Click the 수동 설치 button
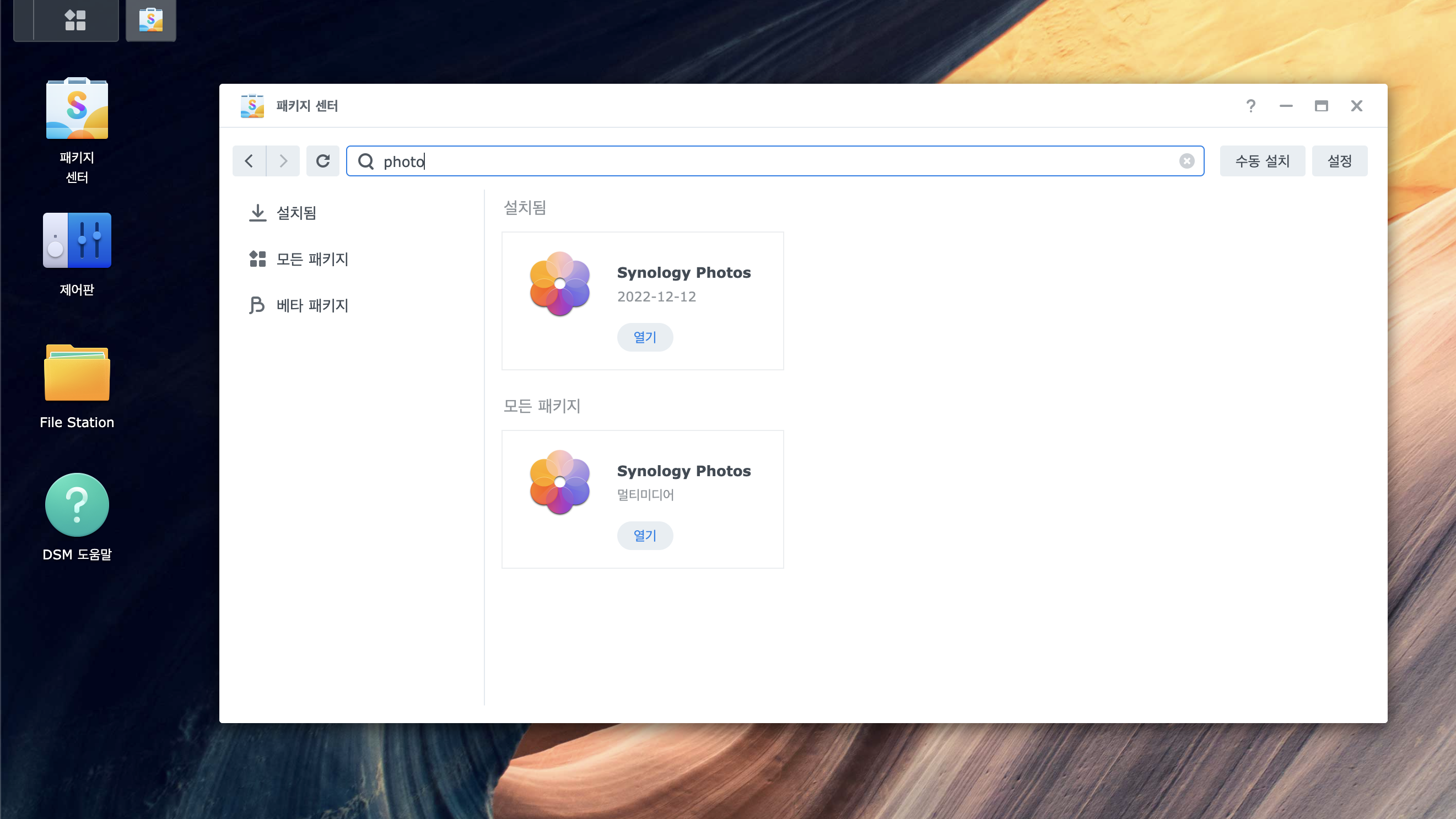 tap(1262, 161)
